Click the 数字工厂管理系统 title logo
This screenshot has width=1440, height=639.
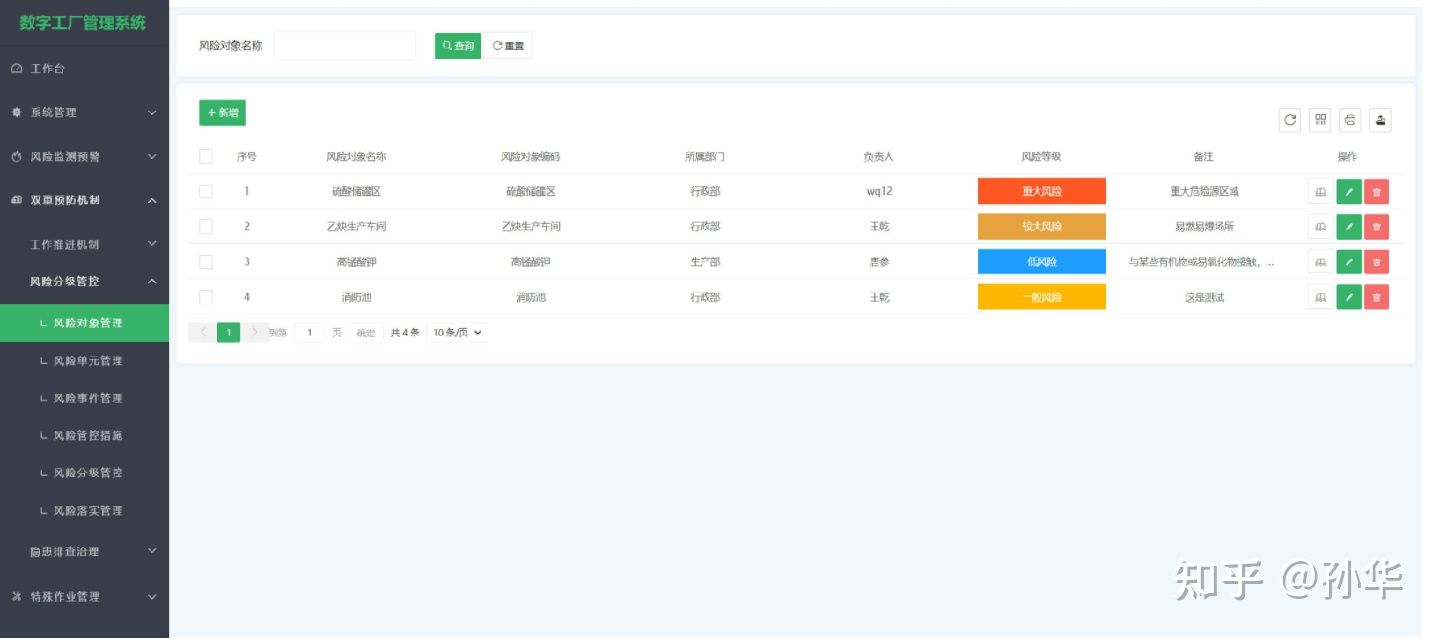83,22
